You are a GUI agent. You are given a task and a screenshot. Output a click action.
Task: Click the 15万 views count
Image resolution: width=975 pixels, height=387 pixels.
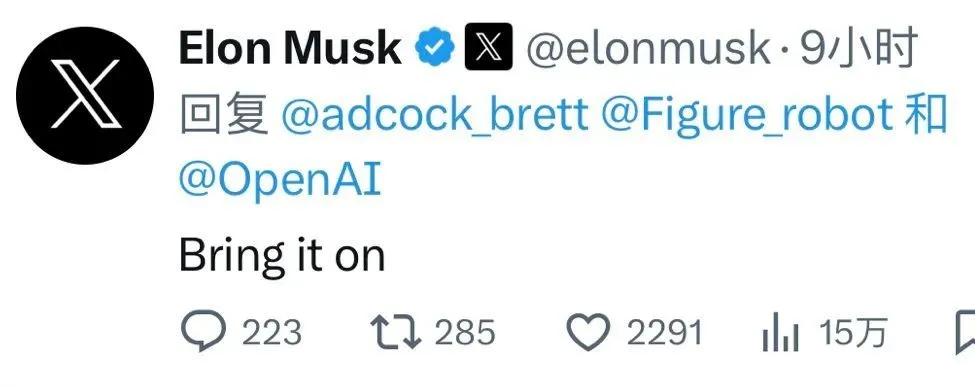pyautogui.click(x=853, y=332)
